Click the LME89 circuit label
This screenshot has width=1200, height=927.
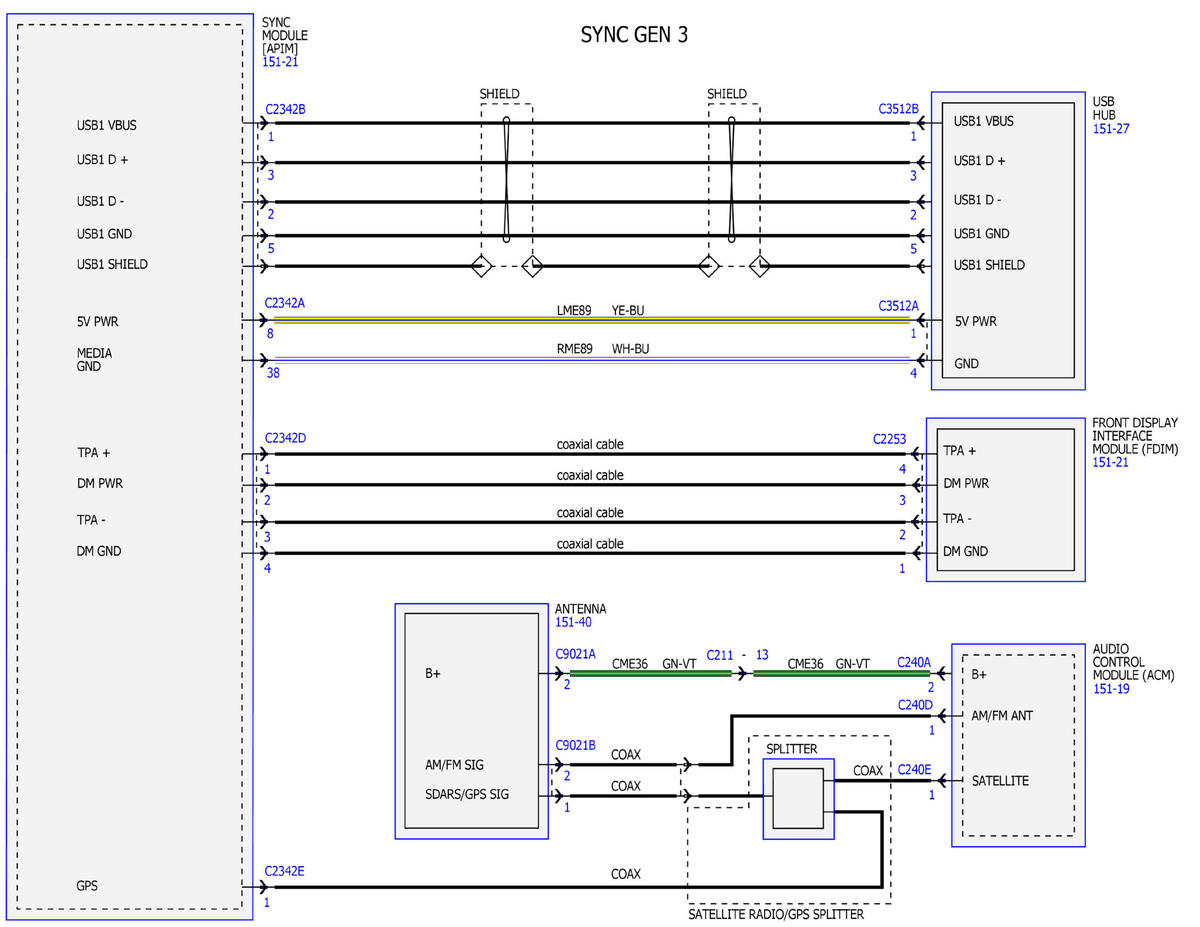575,311
